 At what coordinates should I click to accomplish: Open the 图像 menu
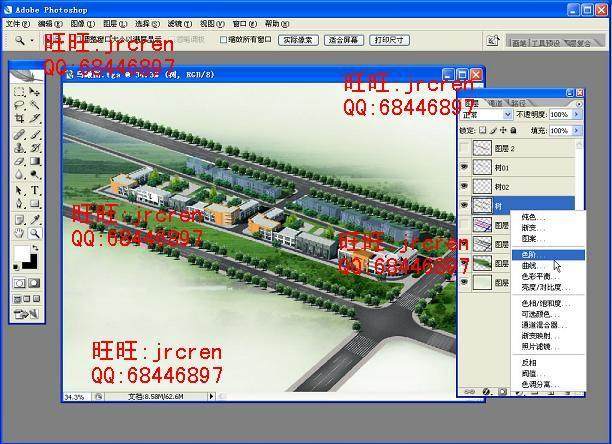click(x=82, y=23)
